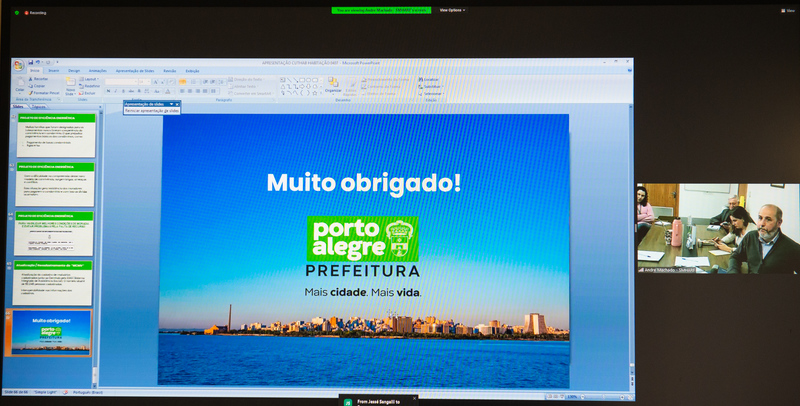Click the text columns icon

click(214, 91)
